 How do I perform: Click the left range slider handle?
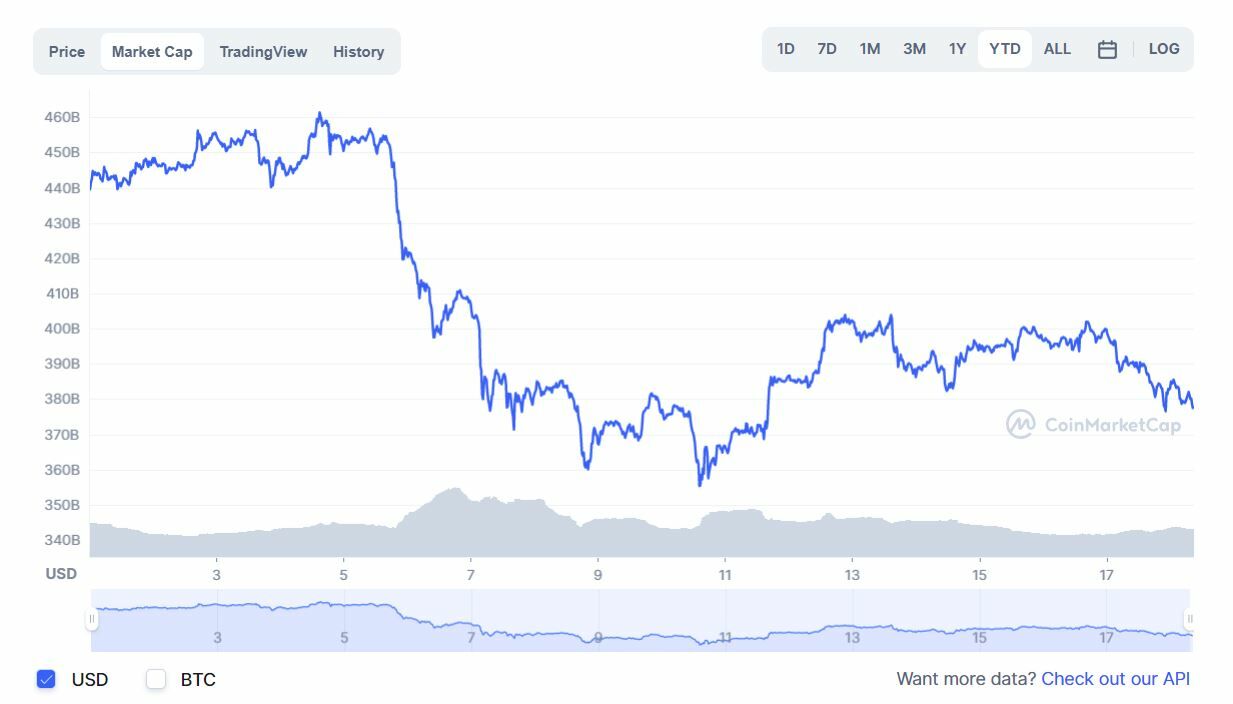[92, 620]
